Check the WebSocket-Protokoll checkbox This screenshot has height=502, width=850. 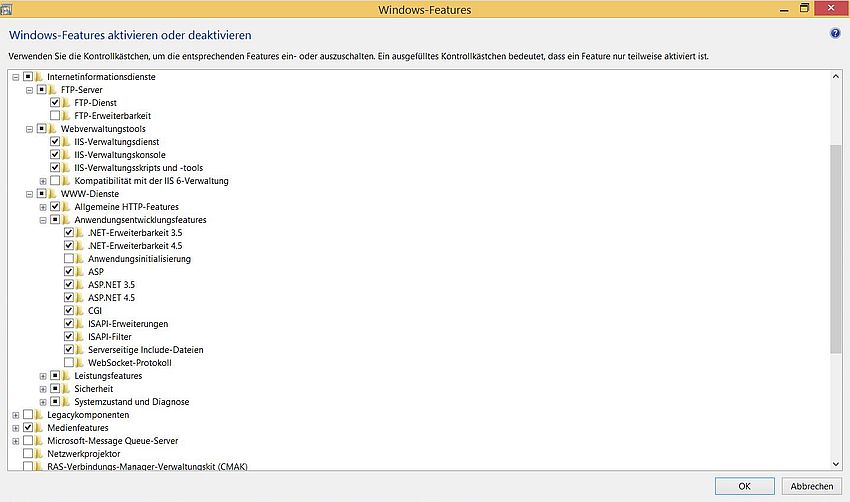pos(69,363)
